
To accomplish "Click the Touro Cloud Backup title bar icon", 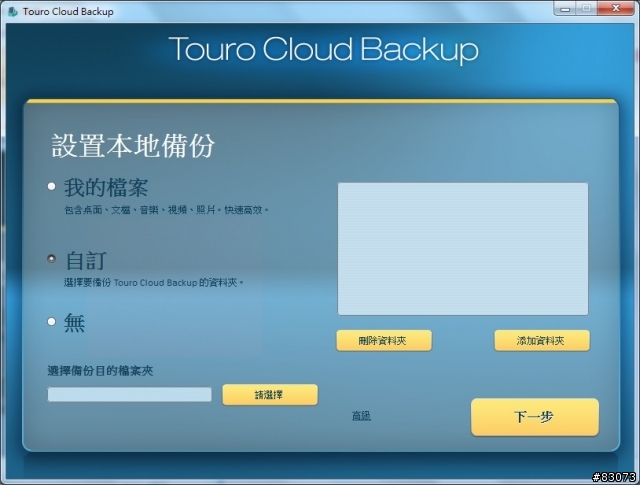I will (13, 11).
